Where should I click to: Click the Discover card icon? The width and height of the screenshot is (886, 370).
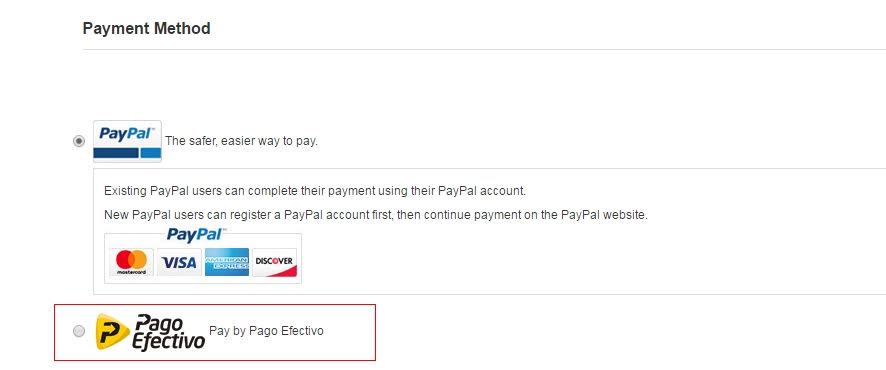pos(274,262)
